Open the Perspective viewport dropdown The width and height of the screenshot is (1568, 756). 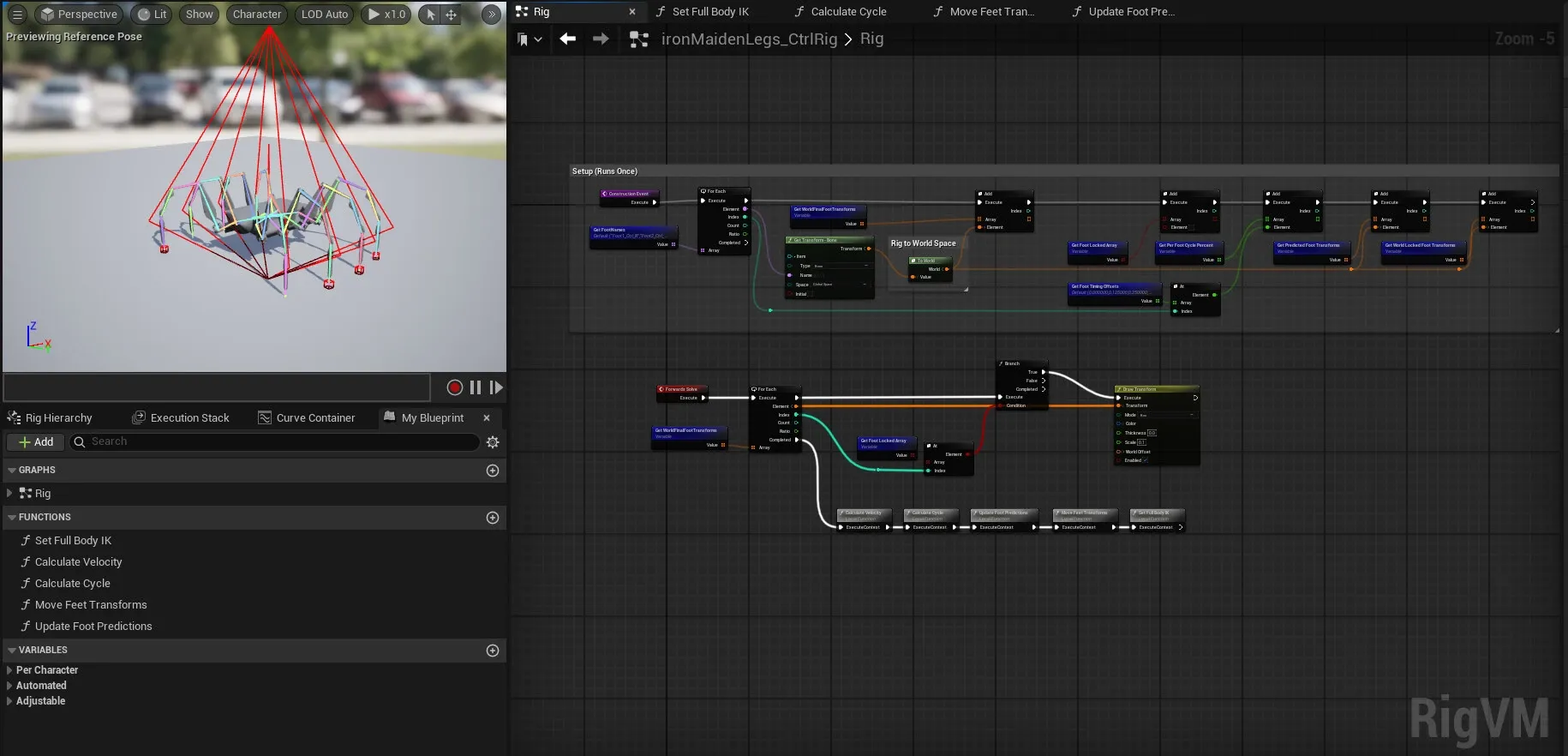[79, 15]
